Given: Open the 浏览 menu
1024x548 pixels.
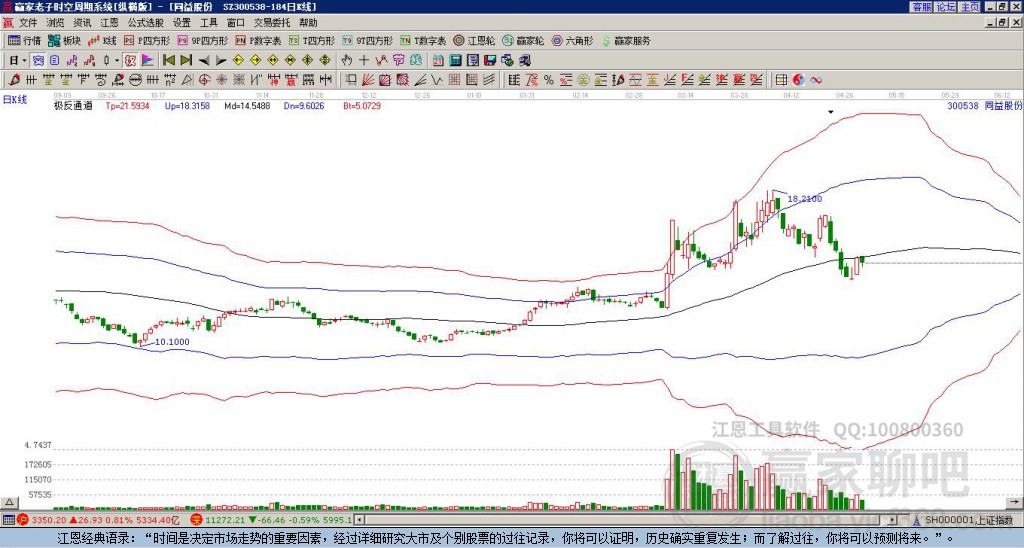Looking at the screenshot, I should tap(55, 23).
